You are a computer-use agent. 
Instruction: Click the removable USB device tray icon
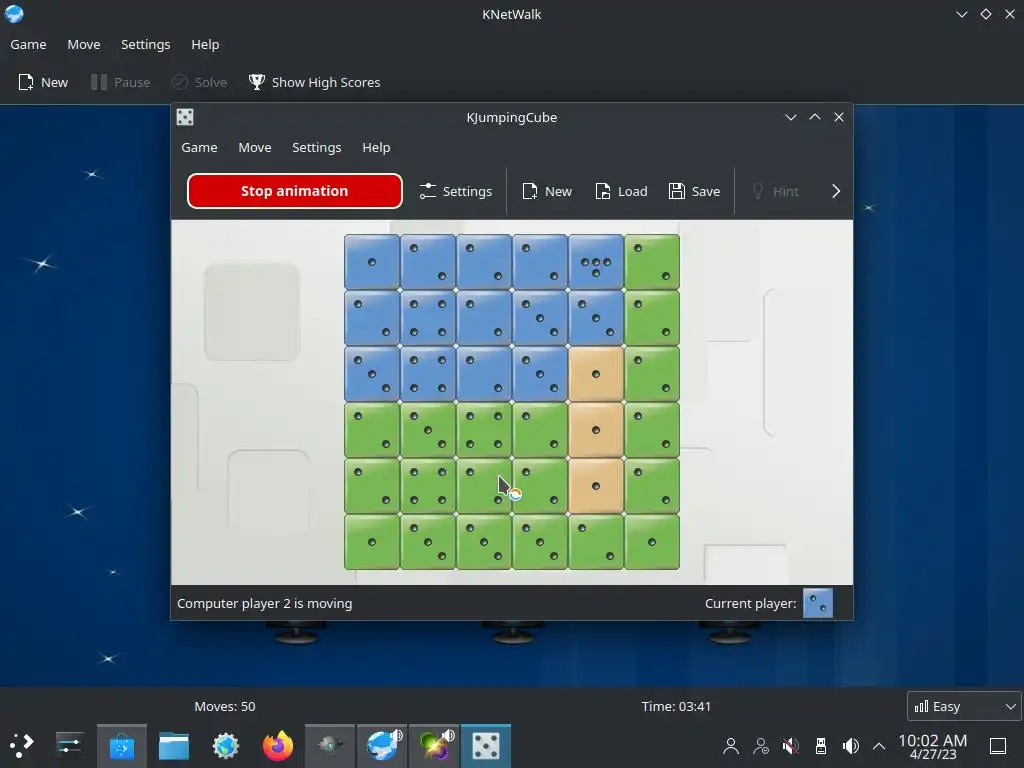click(820, 745)
